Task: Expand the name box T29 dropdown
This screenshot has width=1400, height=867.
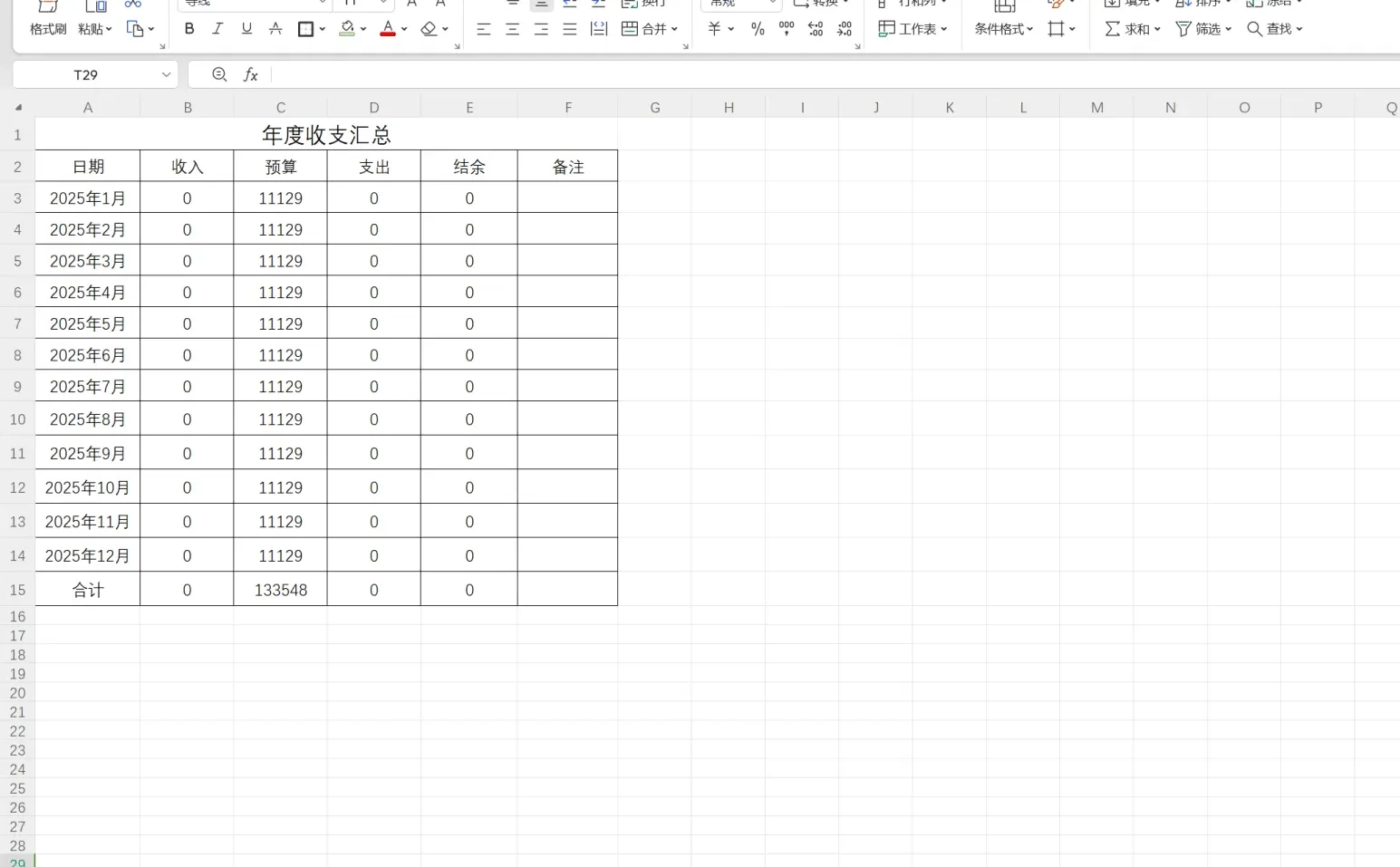Action: (x=167, y=74)
